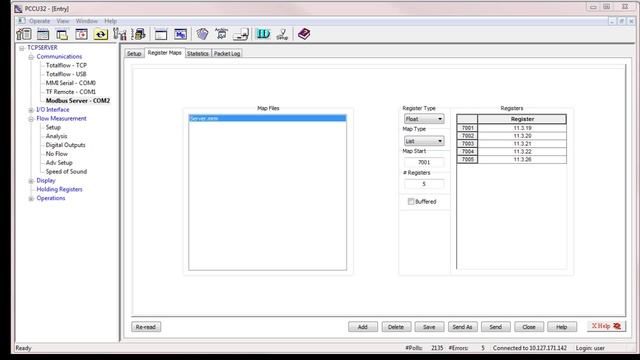Click the Entry building icon in toolbar

[24, 34]
